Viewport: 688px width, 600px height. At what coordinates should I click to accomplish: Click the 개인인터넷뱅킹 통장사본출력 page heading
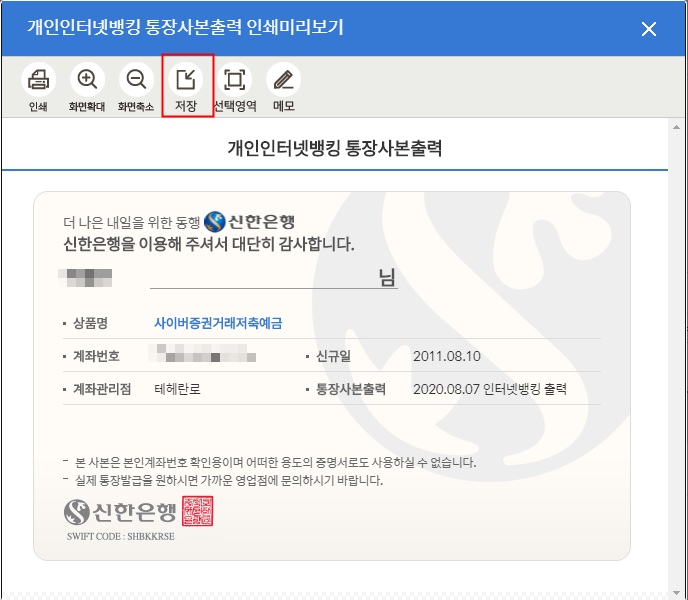334,148
